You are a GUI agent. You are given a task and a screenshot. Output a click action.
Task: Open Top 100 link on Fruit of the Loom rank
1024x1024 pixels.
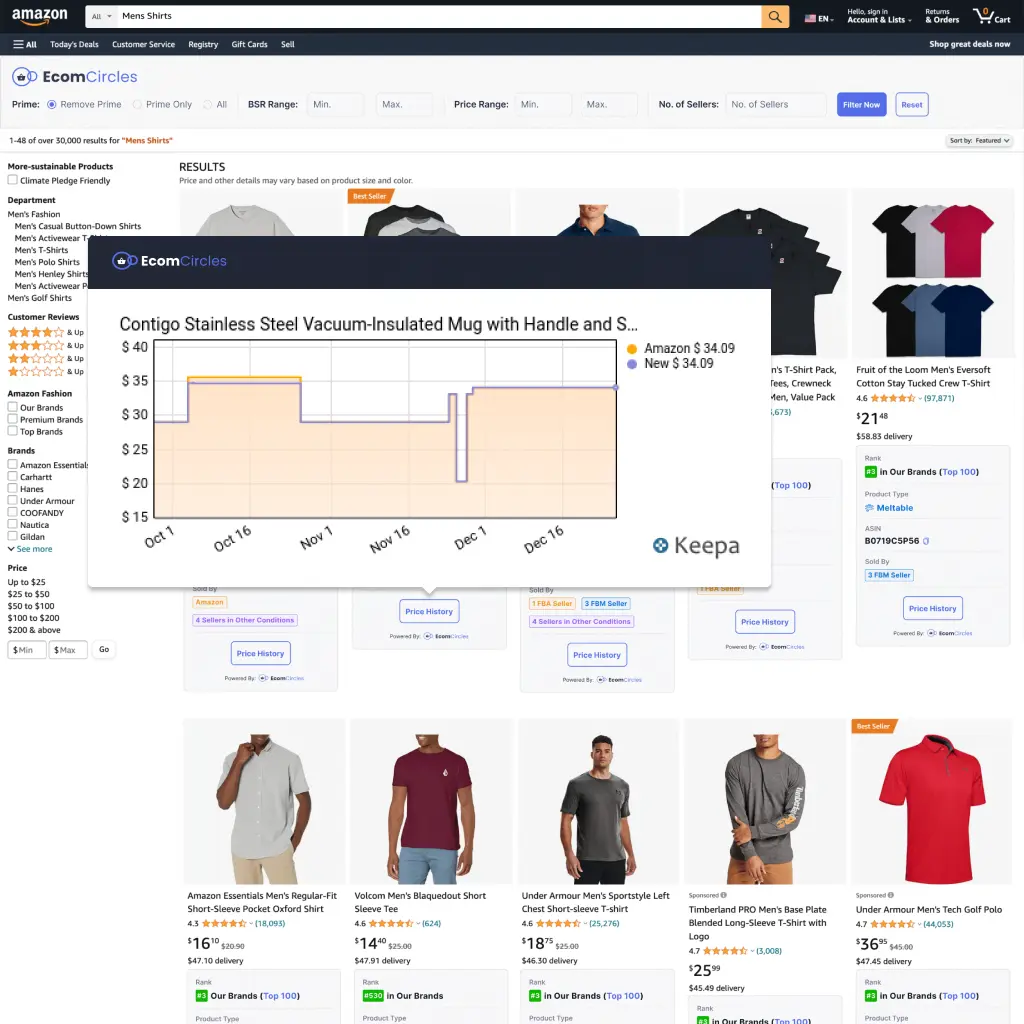point(959,472)
